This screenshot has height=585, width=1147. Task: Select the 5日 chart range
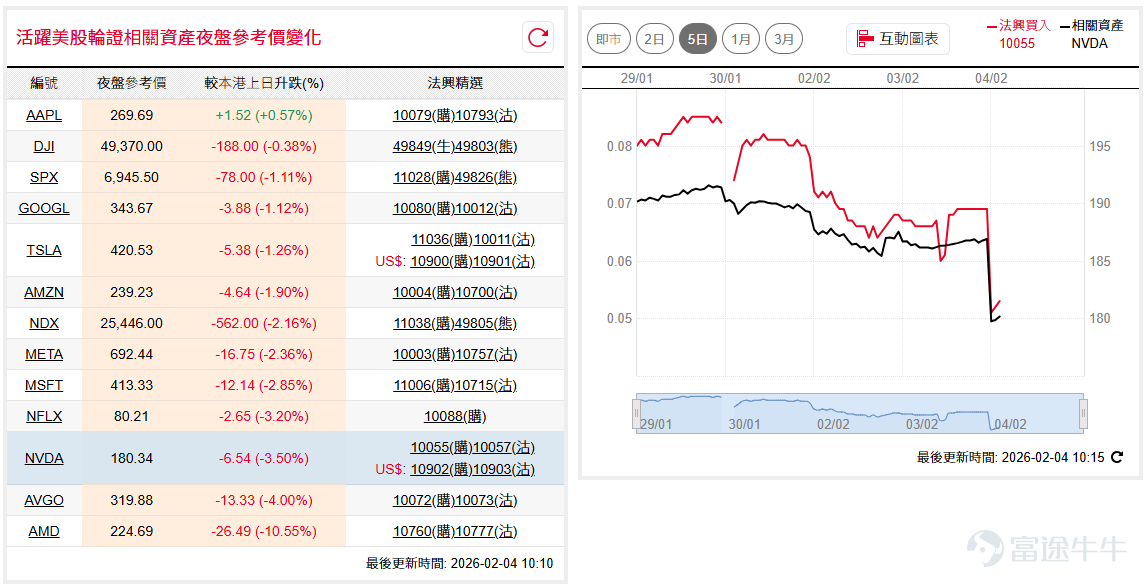[697, 39]
